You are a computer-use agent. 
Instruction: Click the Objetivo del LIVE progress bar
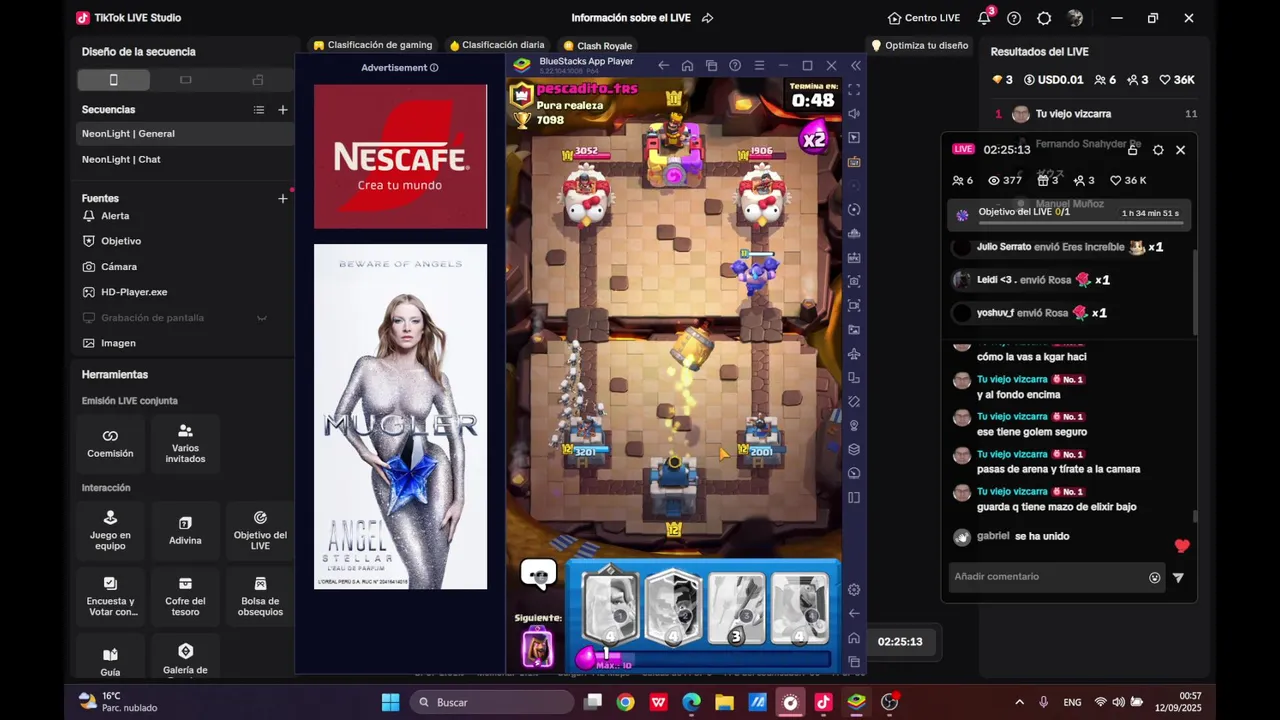[1080, 224]
